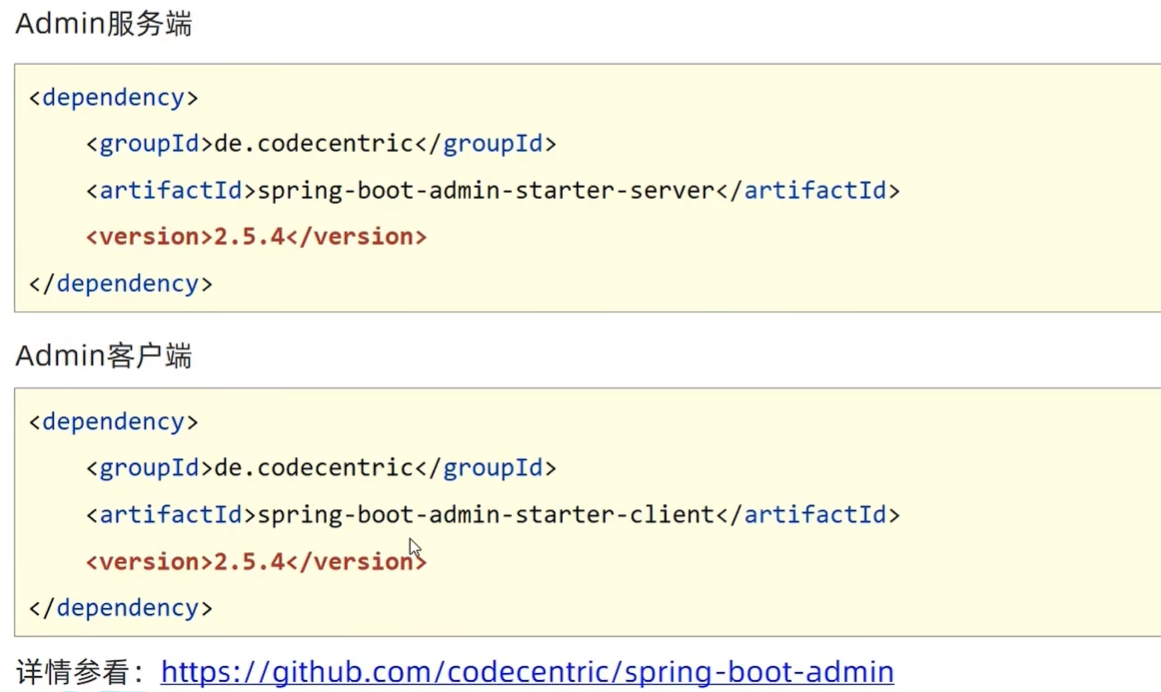Click the opening artifactId tag in server block
The width and height of the screenshot is (1161, 692).
click(171, 190)
